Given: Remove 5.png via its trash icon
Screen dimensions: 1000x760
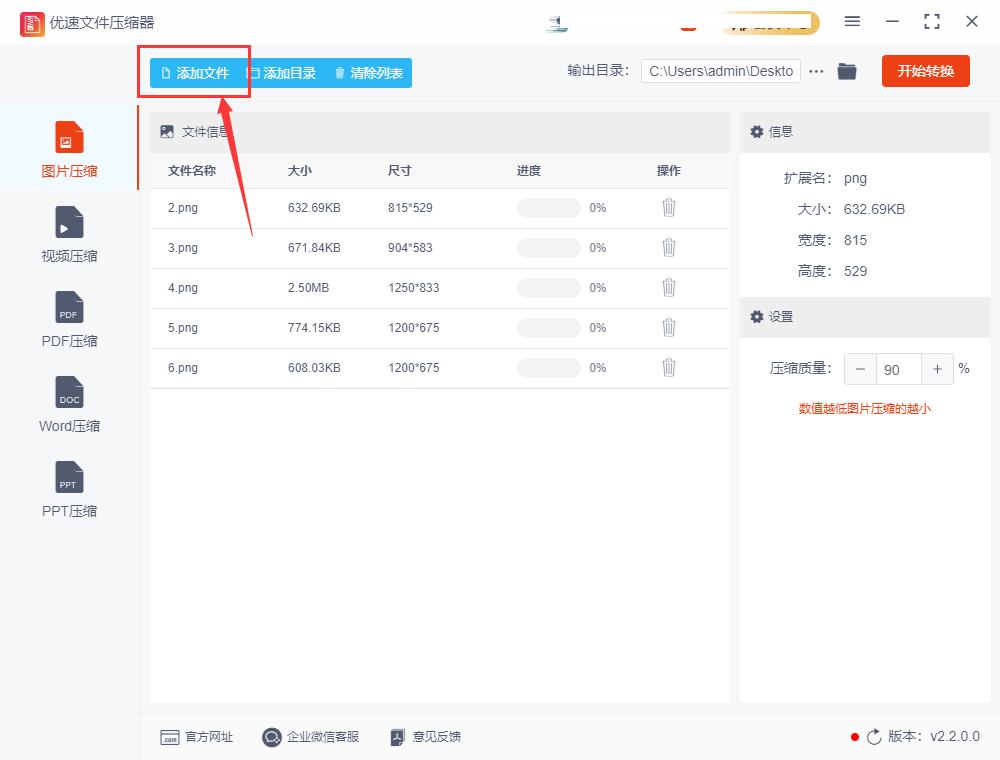Looking at the screenshot, I should [668, 328].
